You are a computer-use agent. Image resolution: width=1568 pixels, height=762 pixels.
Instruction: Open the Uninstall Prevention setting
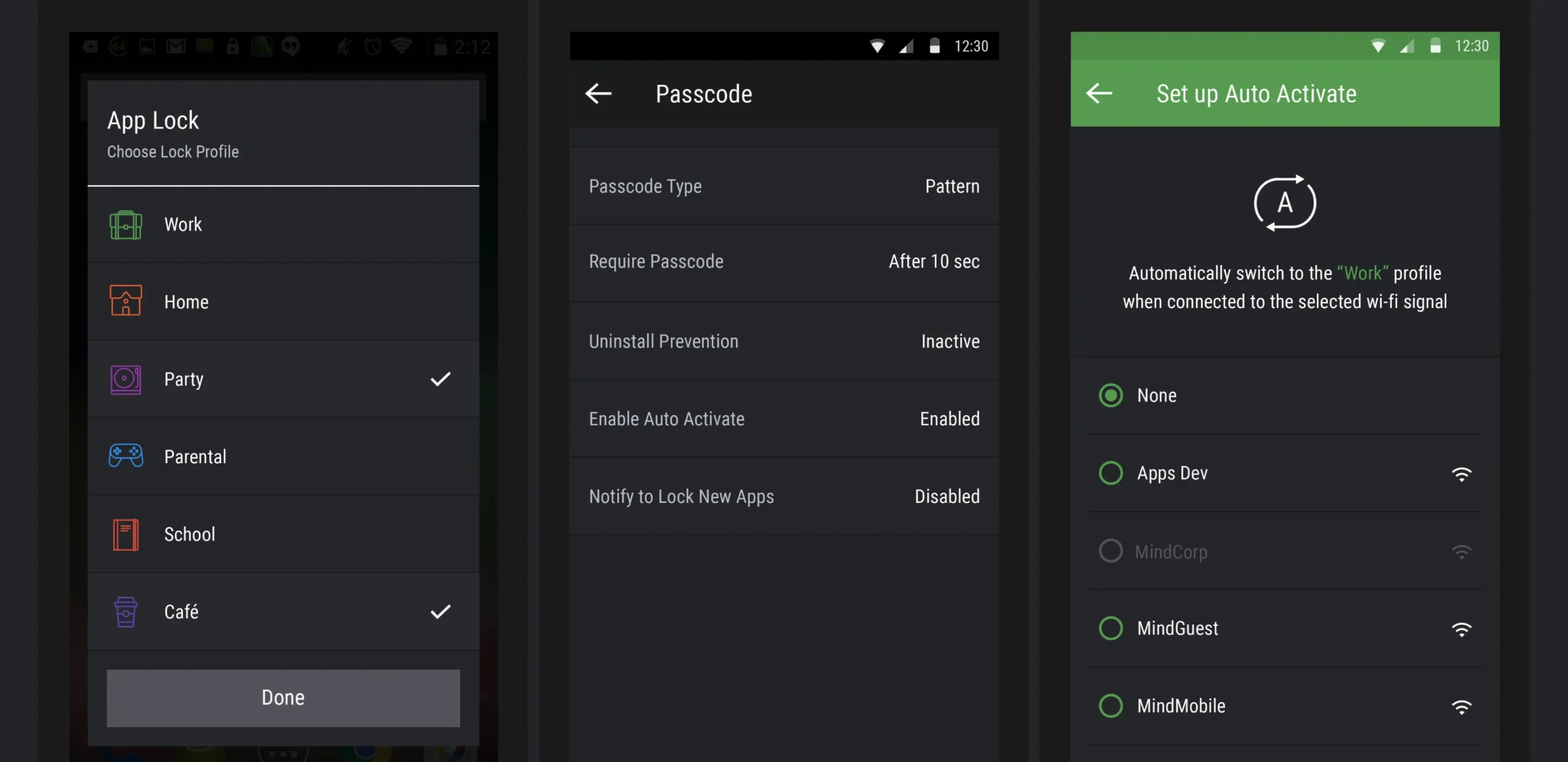784,340
